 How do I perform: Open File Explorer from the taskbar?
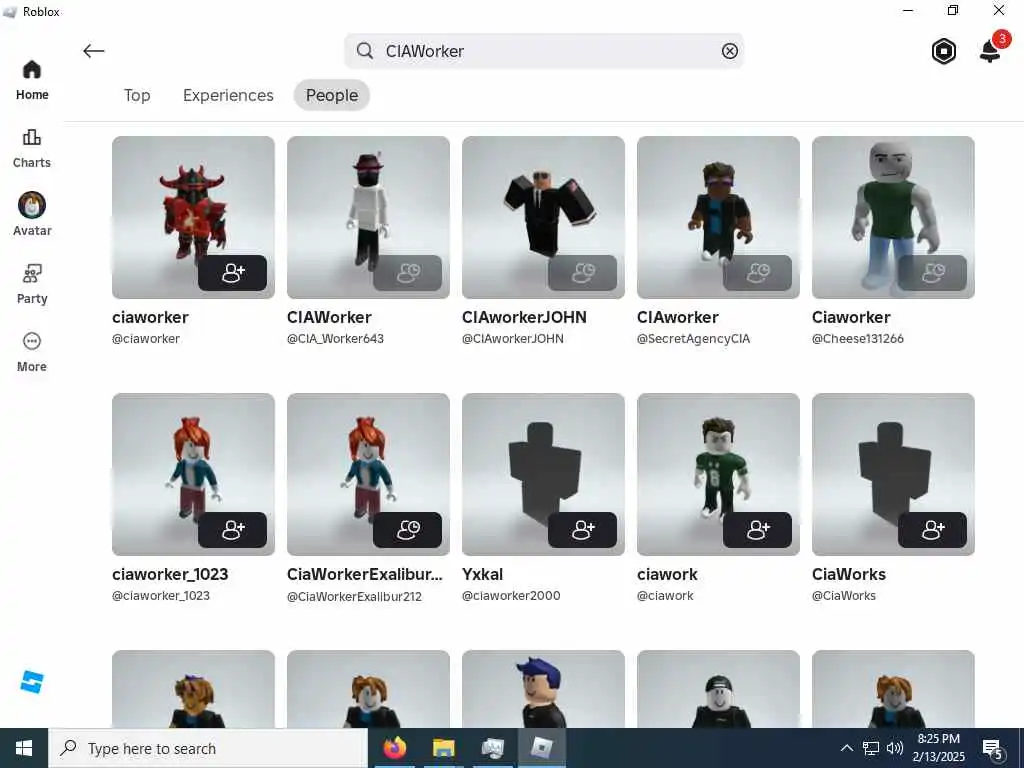click(x=443, y=748)
